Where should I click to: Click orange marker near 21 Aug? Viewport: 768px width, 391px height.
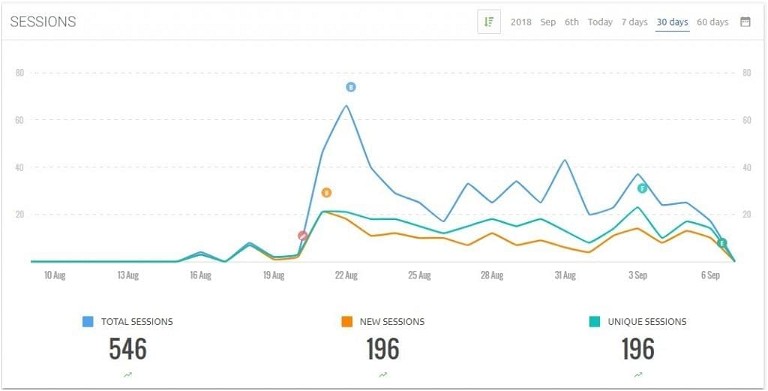point(327,193)
